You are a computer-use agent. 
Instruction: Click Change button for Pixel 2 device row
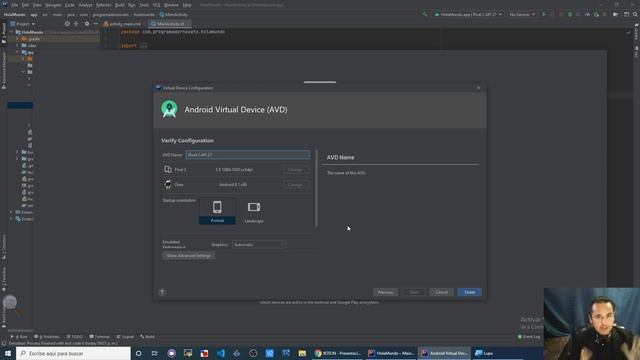(296, 169)
